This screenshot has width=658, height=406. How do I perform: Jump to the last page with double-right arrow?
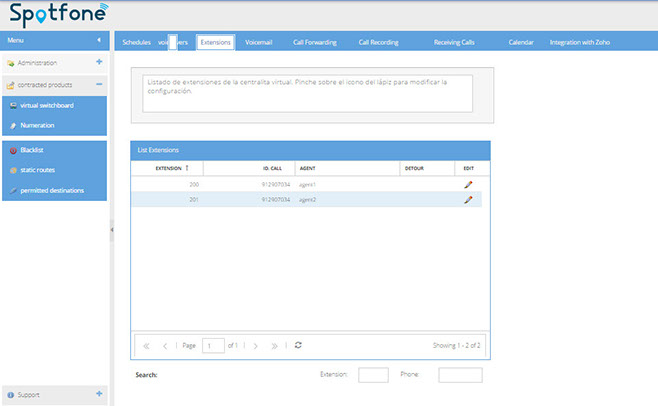pyautogui.click(x=274, y=345)
